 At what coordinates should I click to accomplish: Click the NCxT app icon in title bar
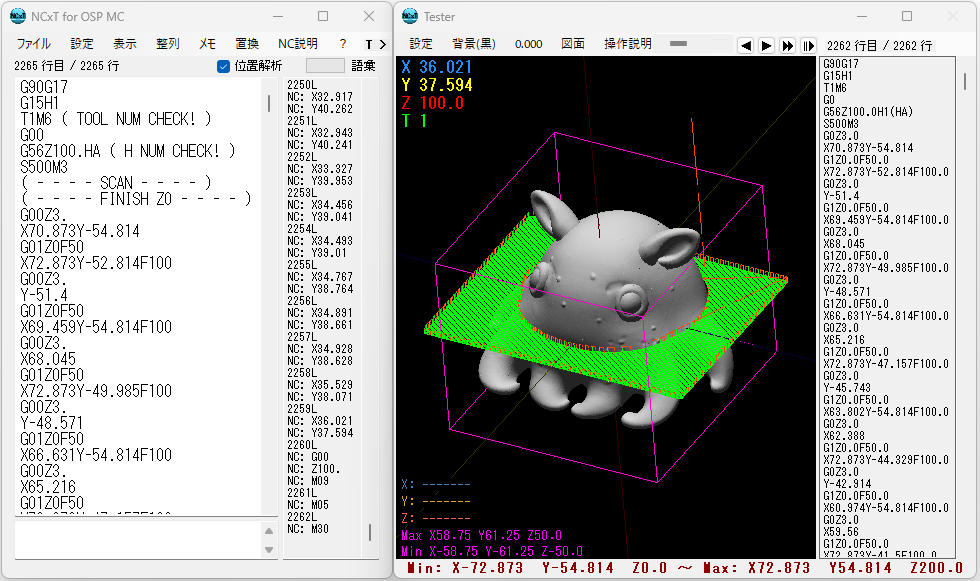coord(18,16)
